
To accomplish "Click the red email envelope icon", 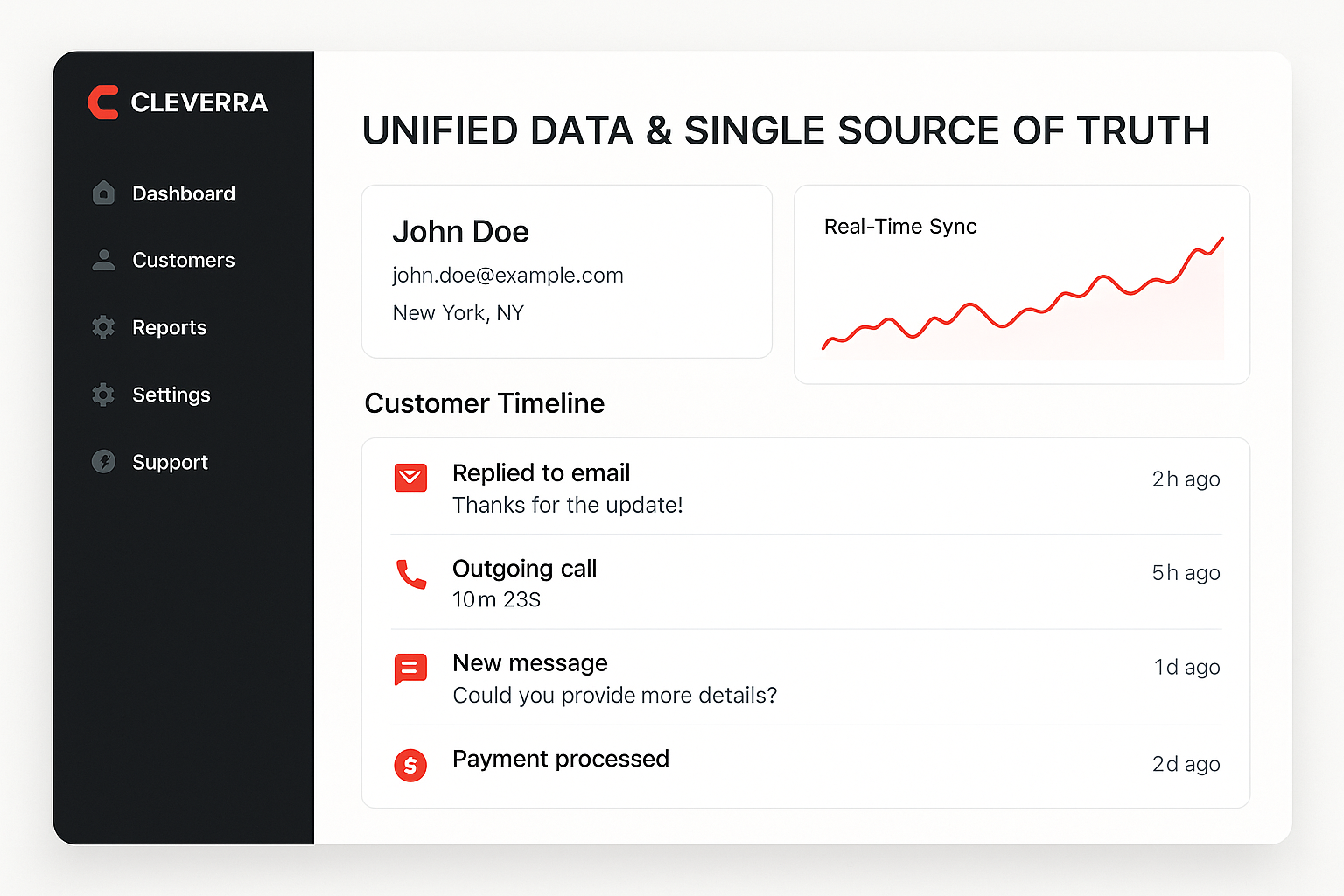I will click(410, 478).
